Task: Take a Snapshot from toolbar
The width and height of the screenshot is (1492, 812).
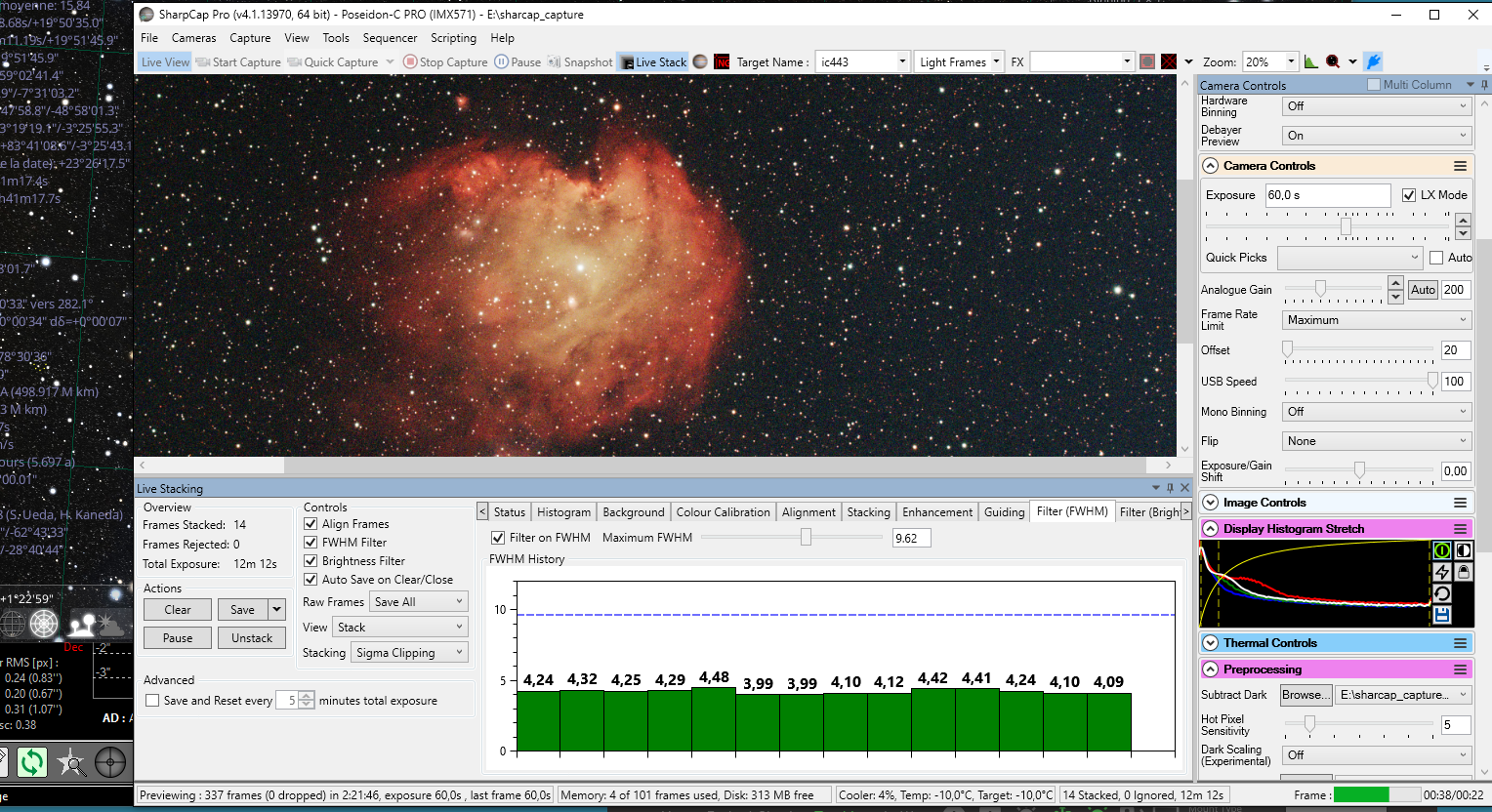Action: [x=580, y=61]
